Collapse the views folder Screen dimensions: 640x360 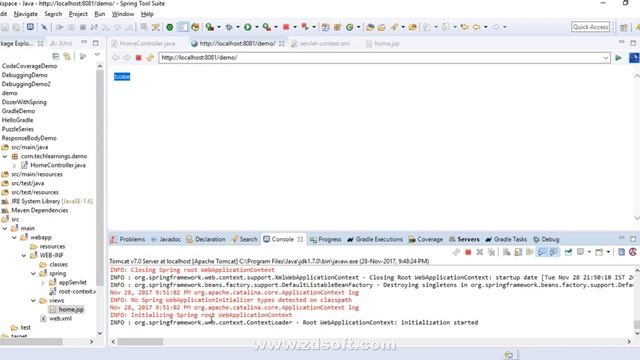coord(33,301)
